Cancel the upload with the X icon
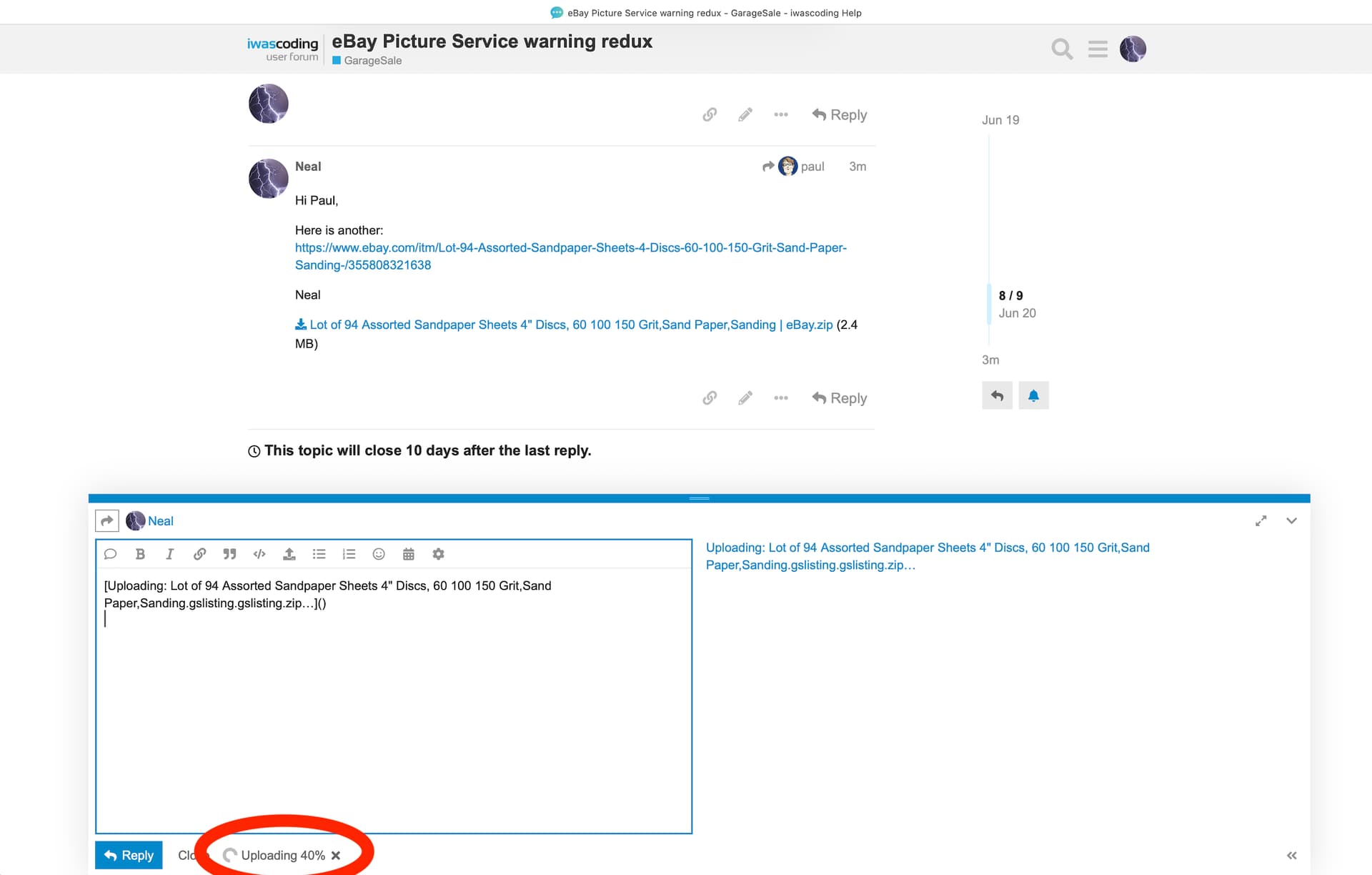The image size is (1372, 875). [336, 855]
